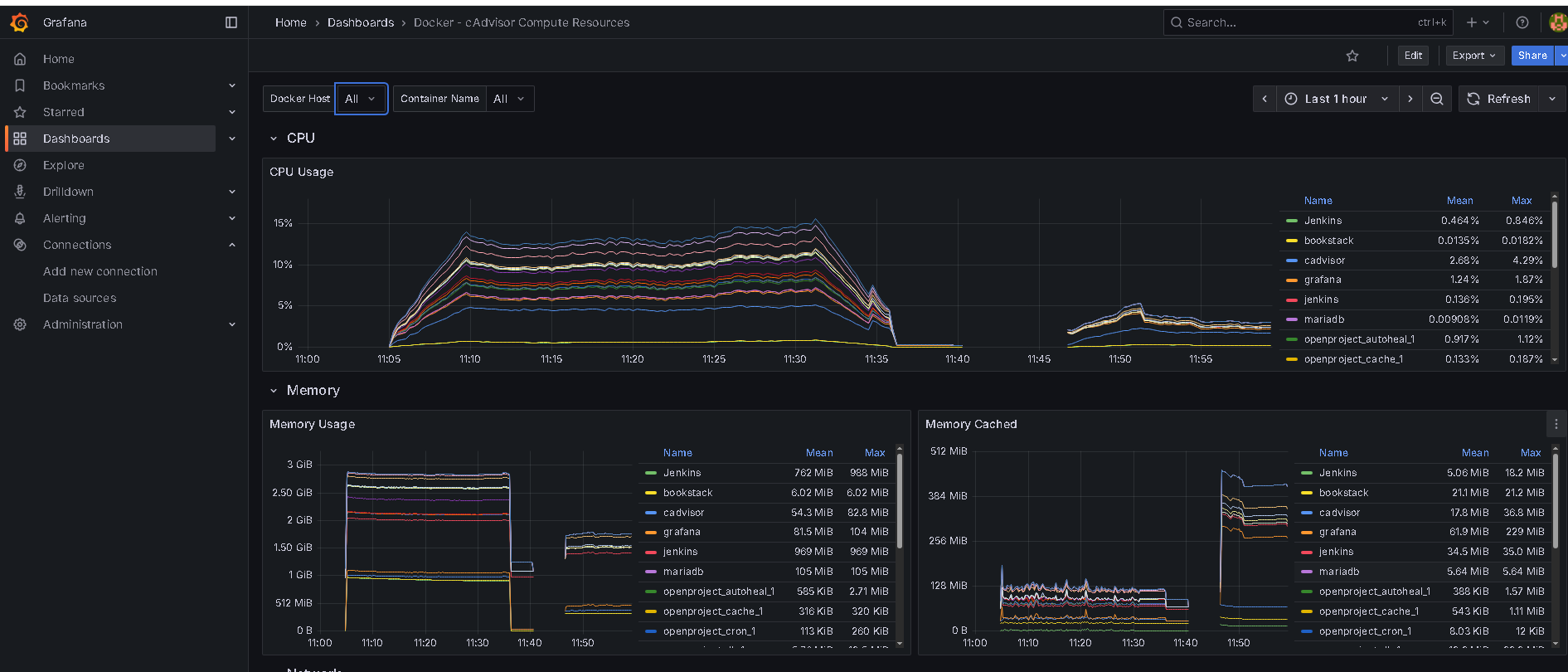Expand Dashboards section chevron

pyautogui.click(x=232, y=139)
